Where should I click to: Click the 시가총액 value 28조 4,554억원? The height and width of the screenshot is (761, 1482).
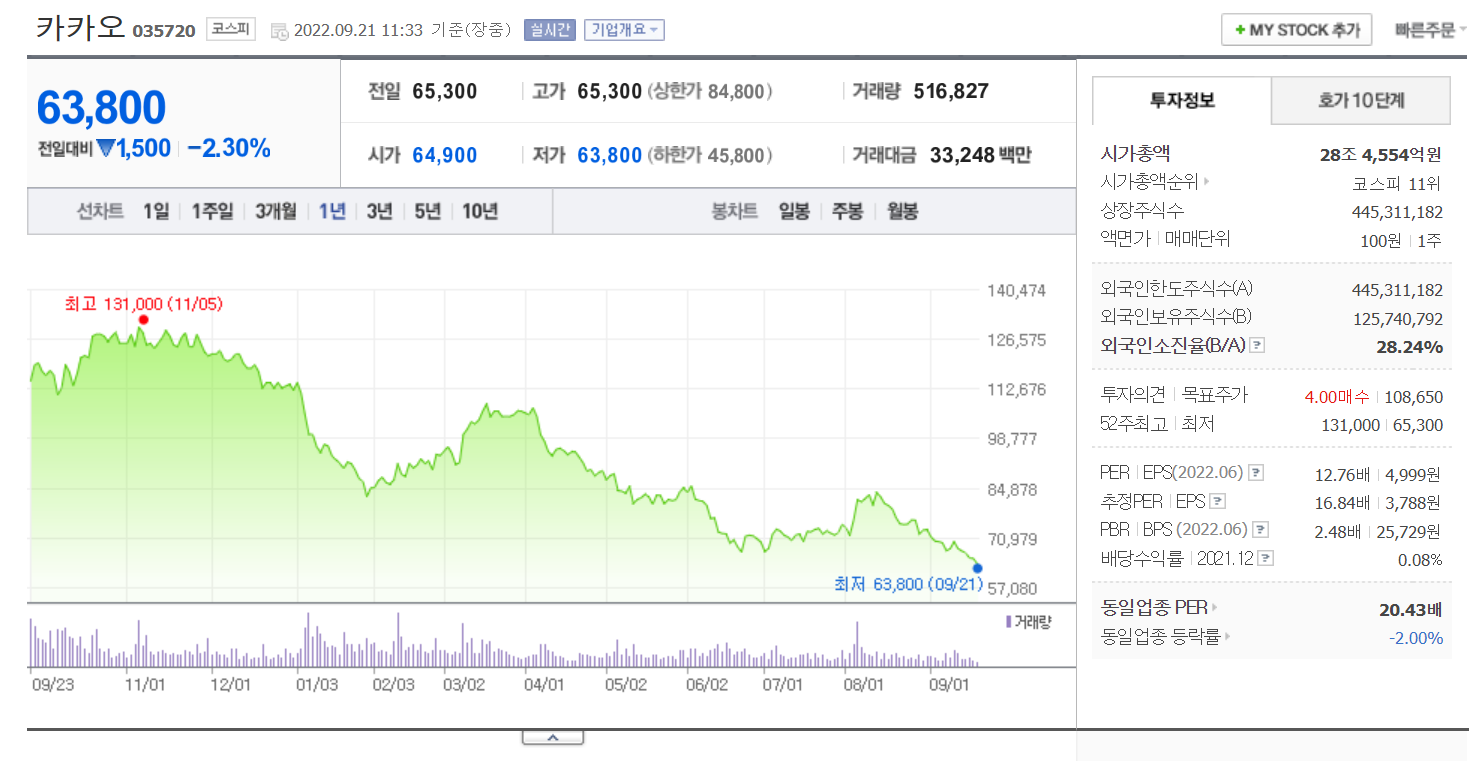click(1381, 154)
